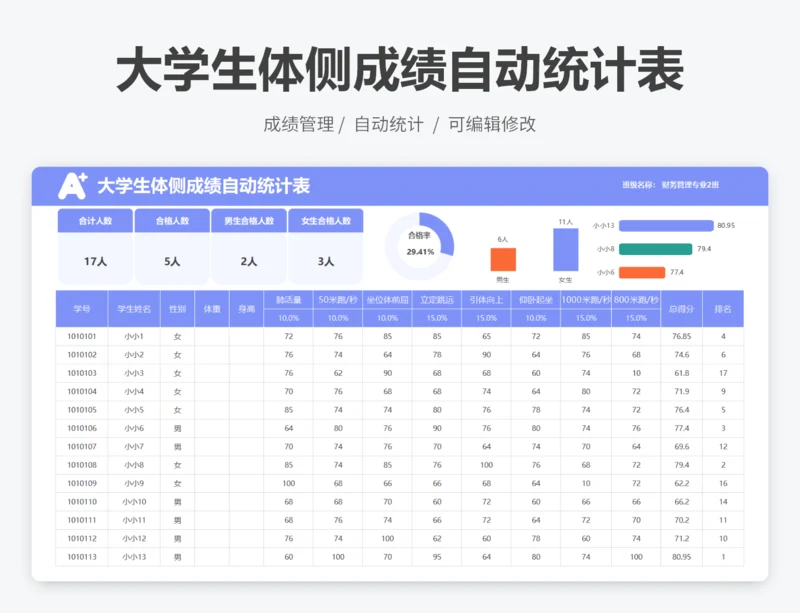Click the 1000米跑/秒 column header
The height and width of the screenshot is (613, 800).
586,300
